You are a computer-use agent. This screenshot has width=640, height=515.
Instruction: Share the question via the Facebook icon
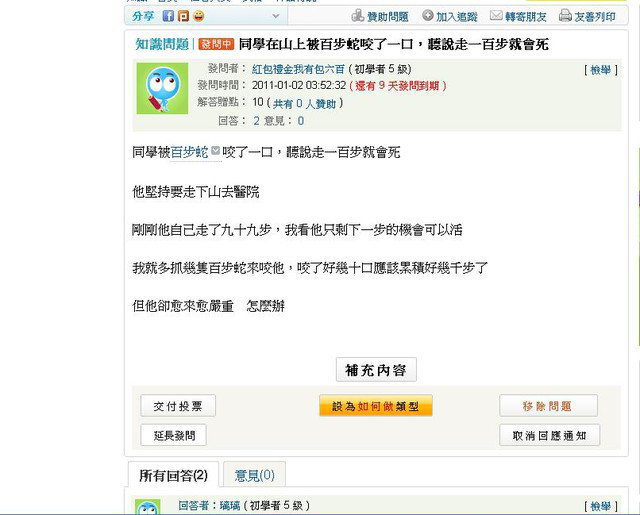168,16
